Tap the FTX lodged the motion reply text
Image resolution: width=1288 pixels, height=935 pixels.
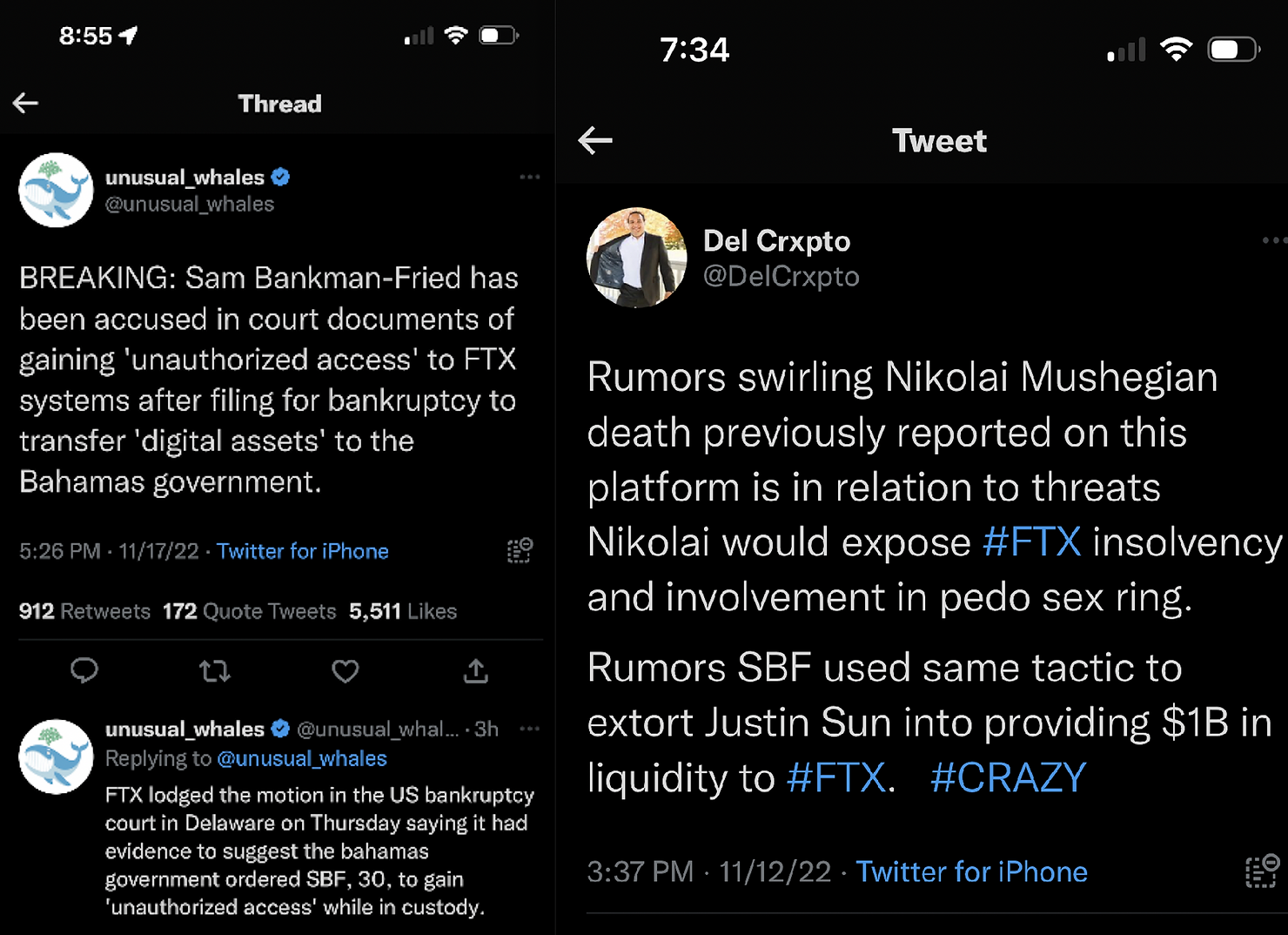click(320, 851)
